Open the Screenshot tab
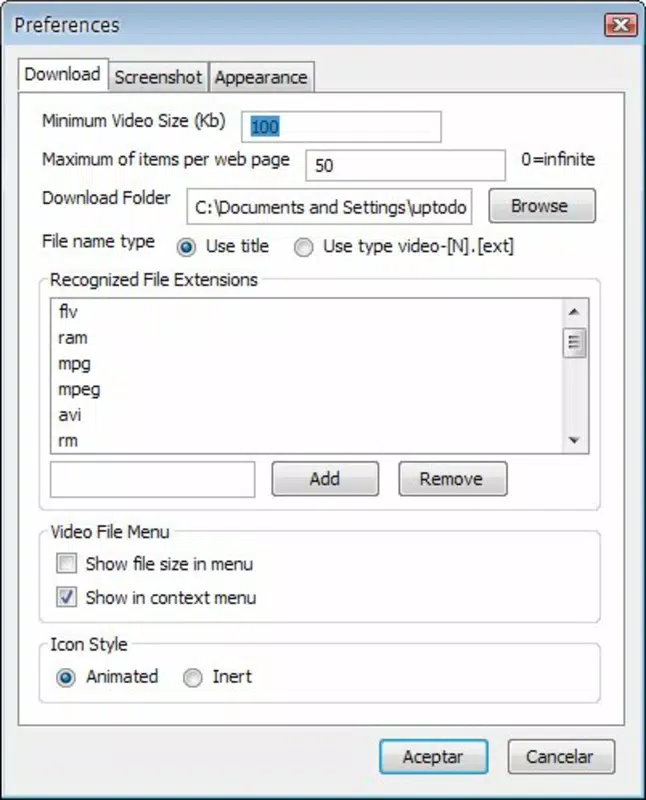 click(x=158, y=77)
